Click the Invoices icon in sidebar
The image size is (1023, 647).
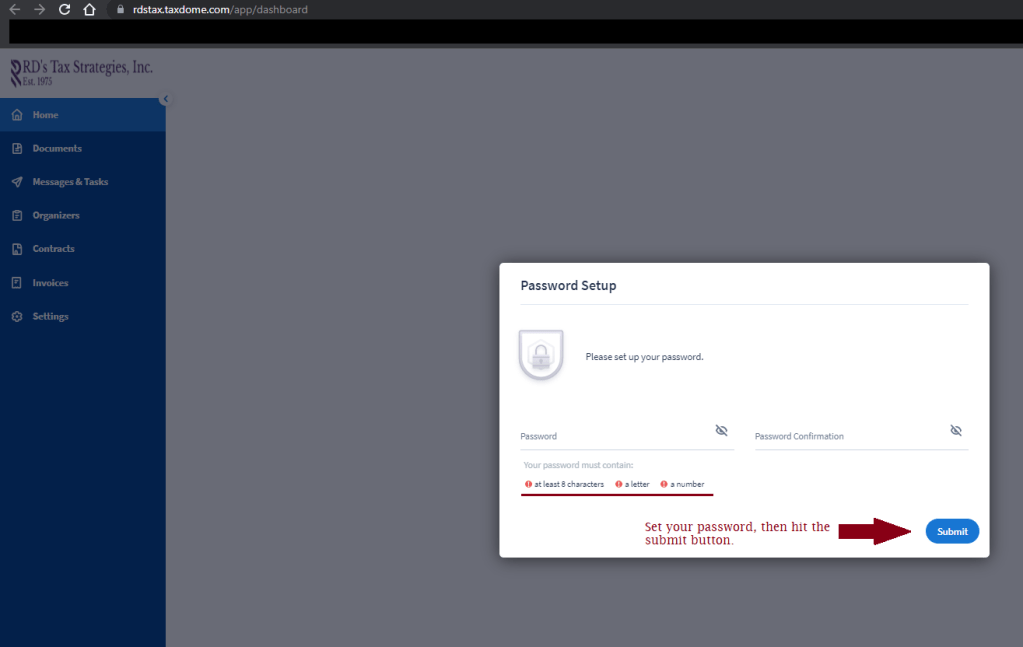tap(16, 283)
